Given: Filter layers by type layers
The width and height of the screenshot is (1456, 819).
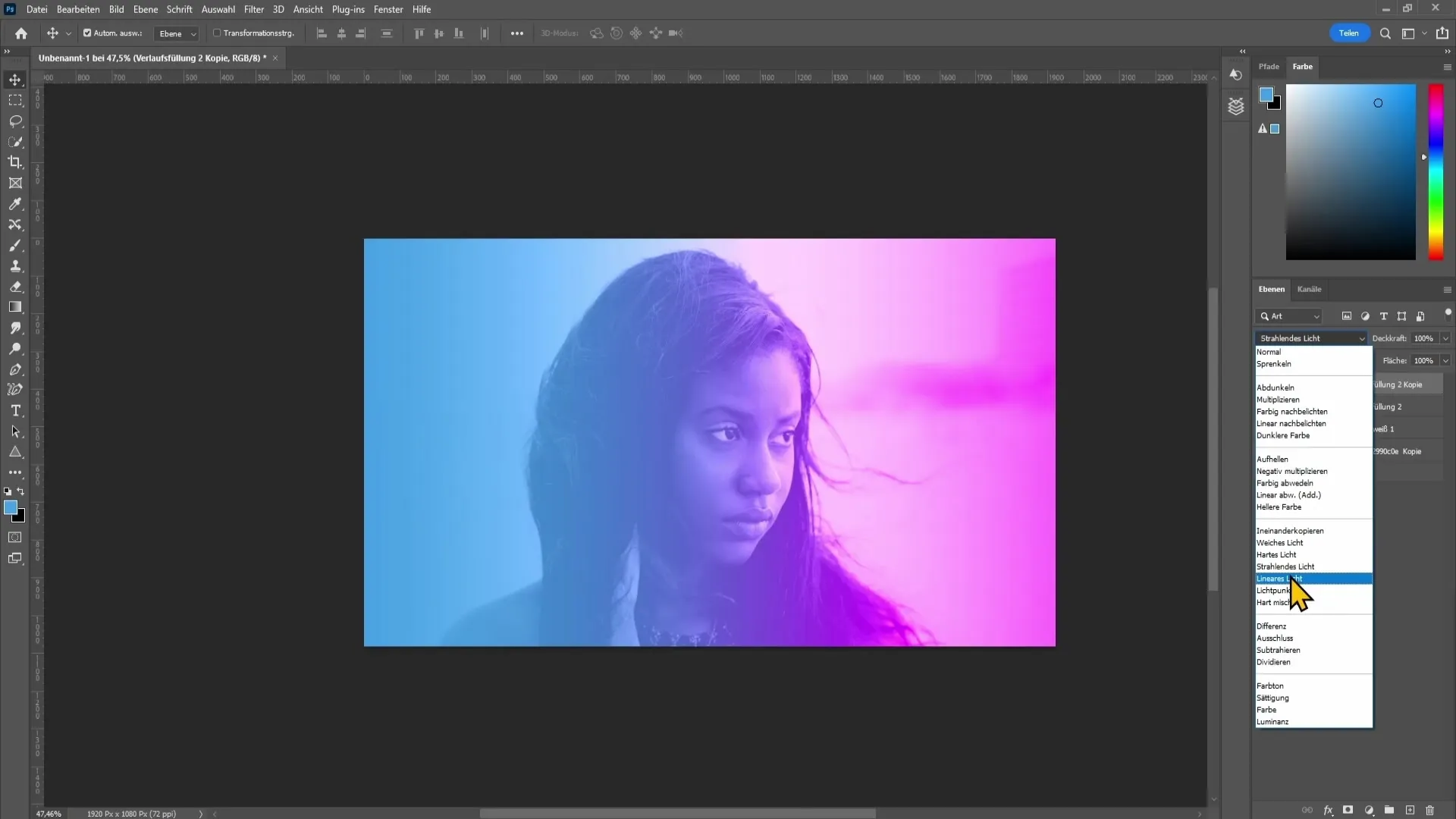Looking at the screenshot, I should [x=1383, y=316].
